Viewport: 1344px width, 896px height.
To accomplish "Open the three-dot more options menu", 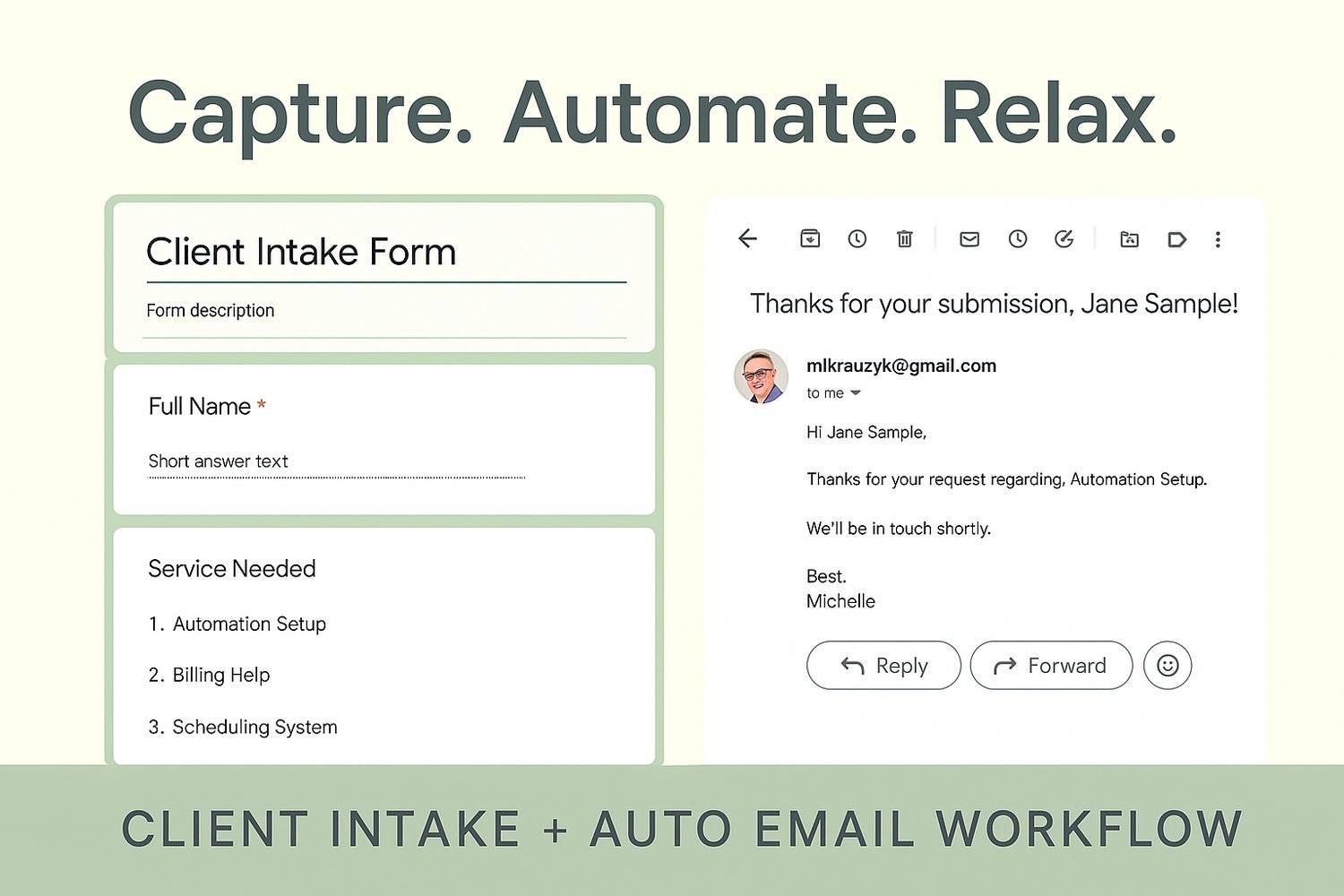I will coord(1218,239).
